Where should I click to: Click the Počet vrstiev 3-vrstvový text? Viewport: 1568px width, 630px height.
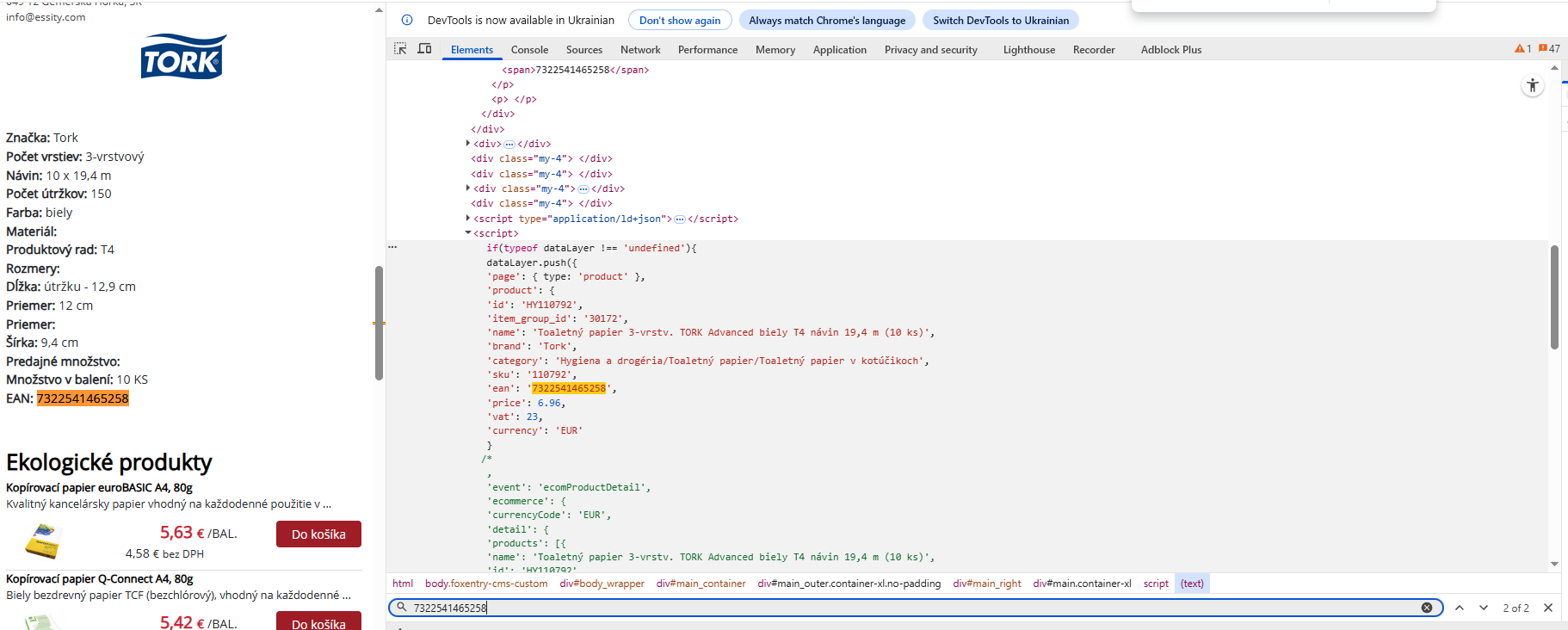[75, 157]
